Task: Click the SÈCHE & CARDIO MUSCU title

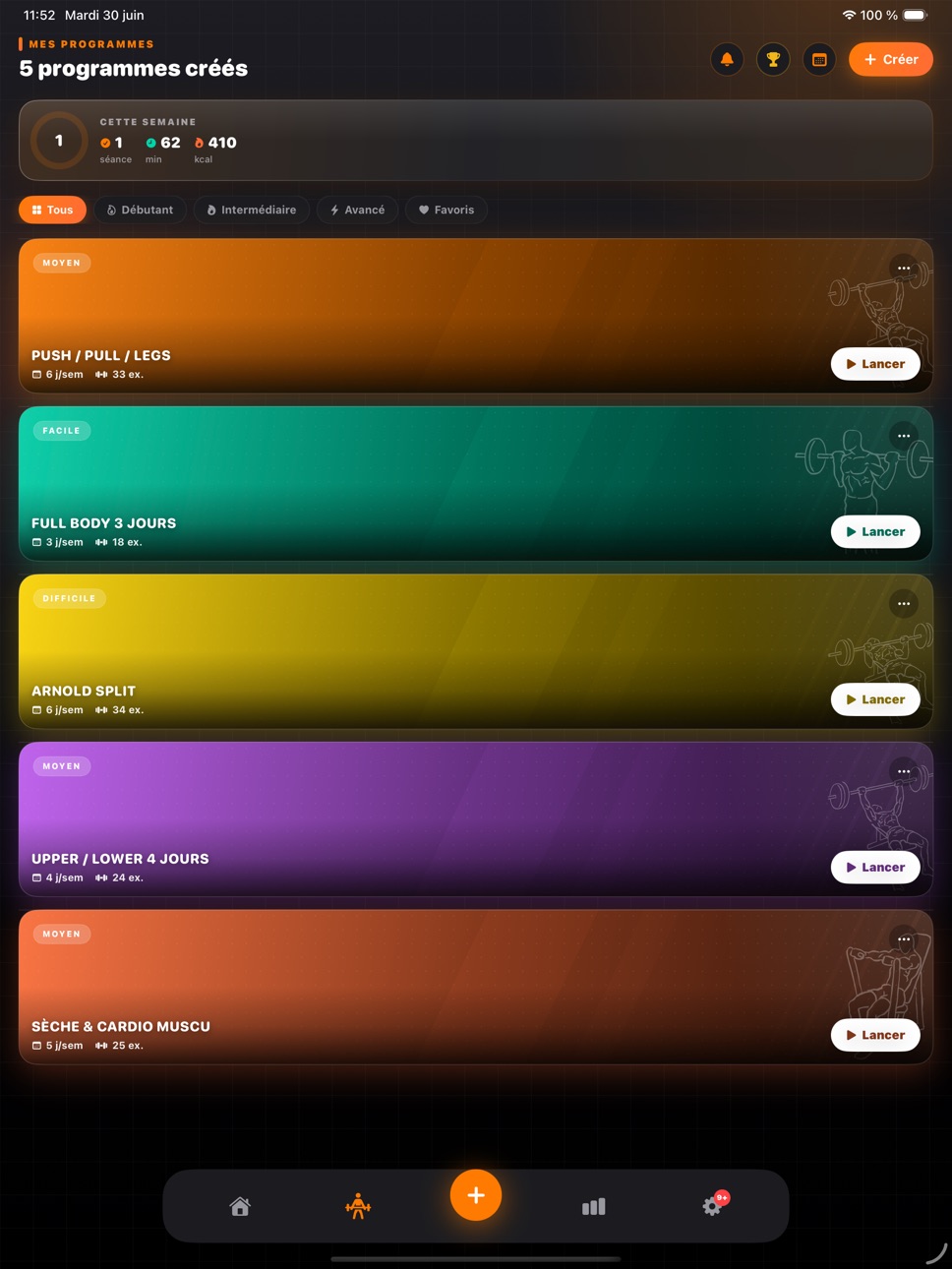Action: coord(121,1026)
